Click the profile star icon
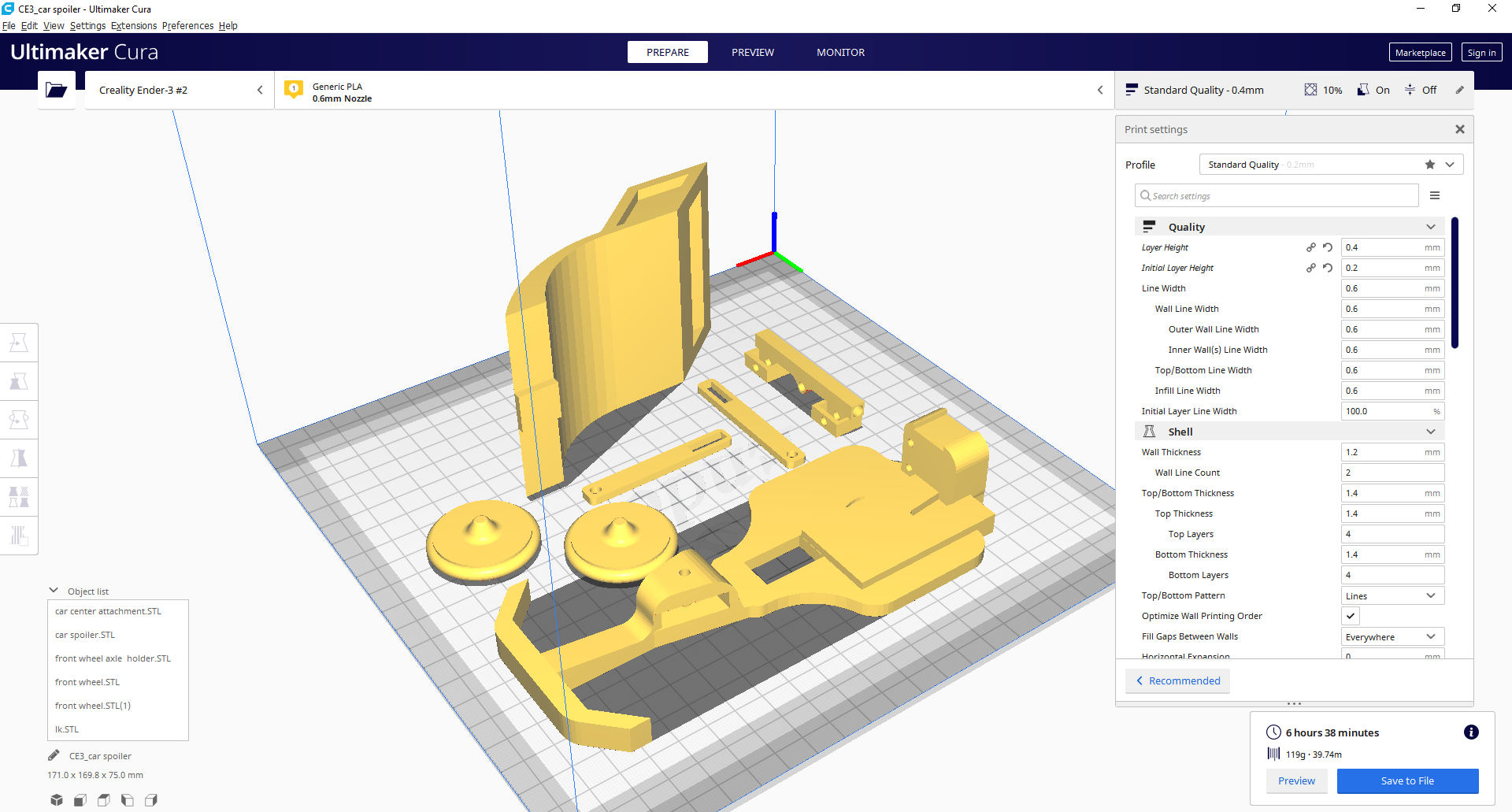This screenshot has width=1512, height=812. click(1430, 165)
